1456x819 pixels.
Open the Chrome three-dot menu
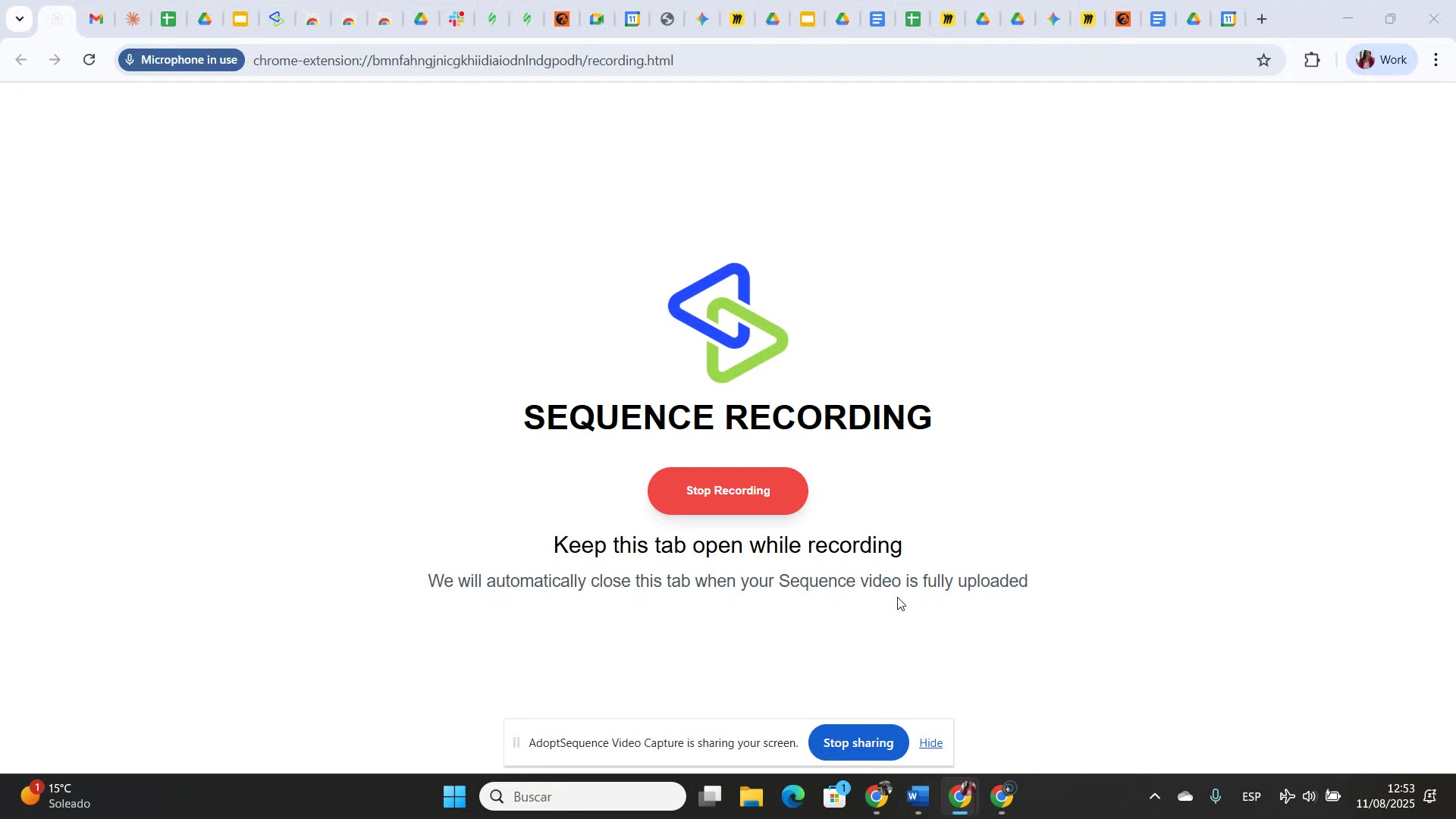click(x=1436, y=60)
